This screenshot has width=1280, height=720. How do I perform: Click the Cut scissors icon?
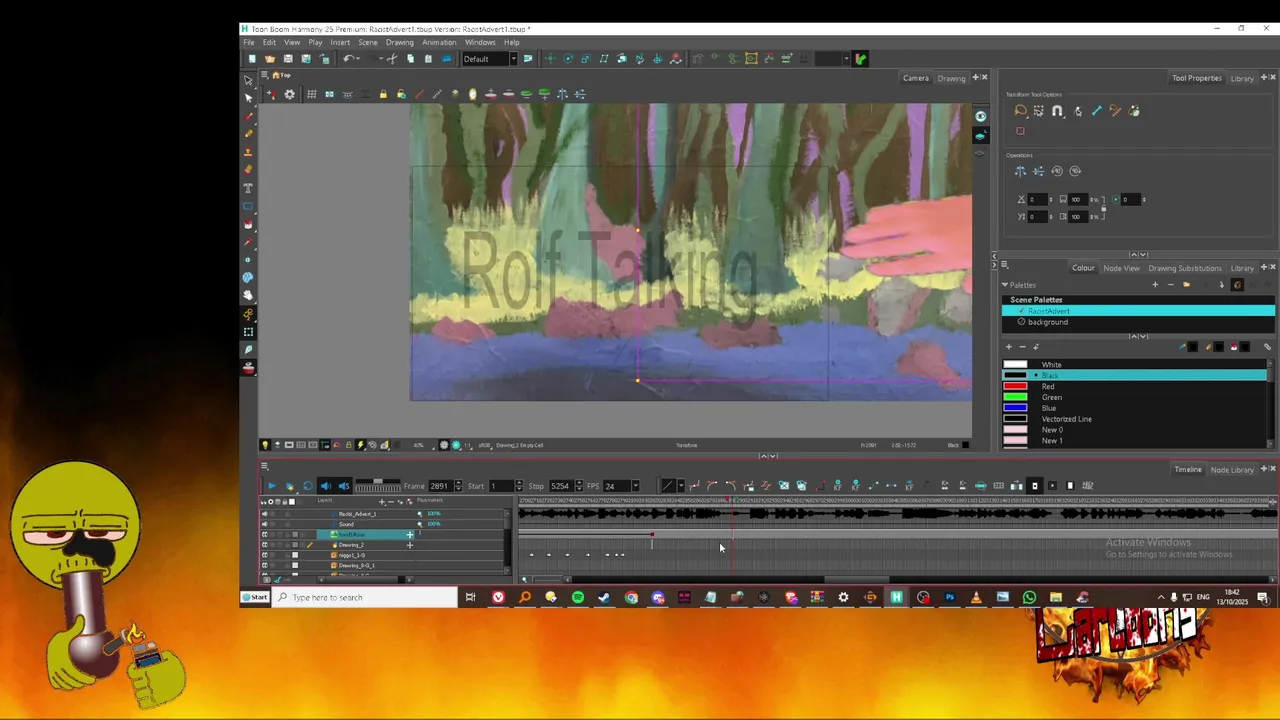point(392,59)
